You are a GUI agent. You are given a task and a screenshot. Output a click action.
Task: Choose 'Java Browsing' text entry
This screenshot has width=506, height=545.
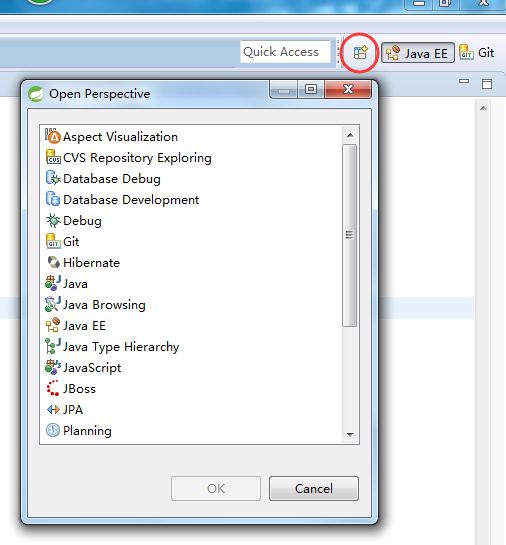(104, 305)
